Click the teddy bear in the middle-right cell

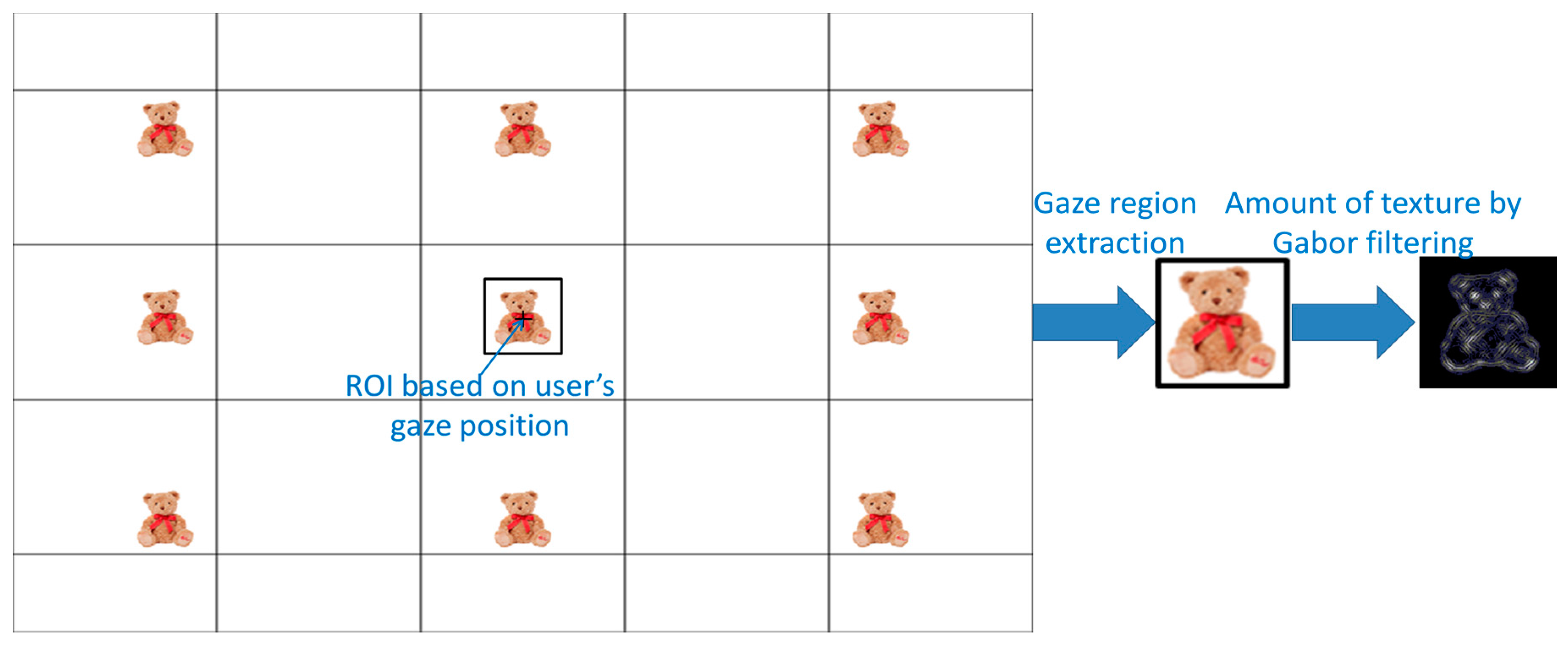[880, 318]
